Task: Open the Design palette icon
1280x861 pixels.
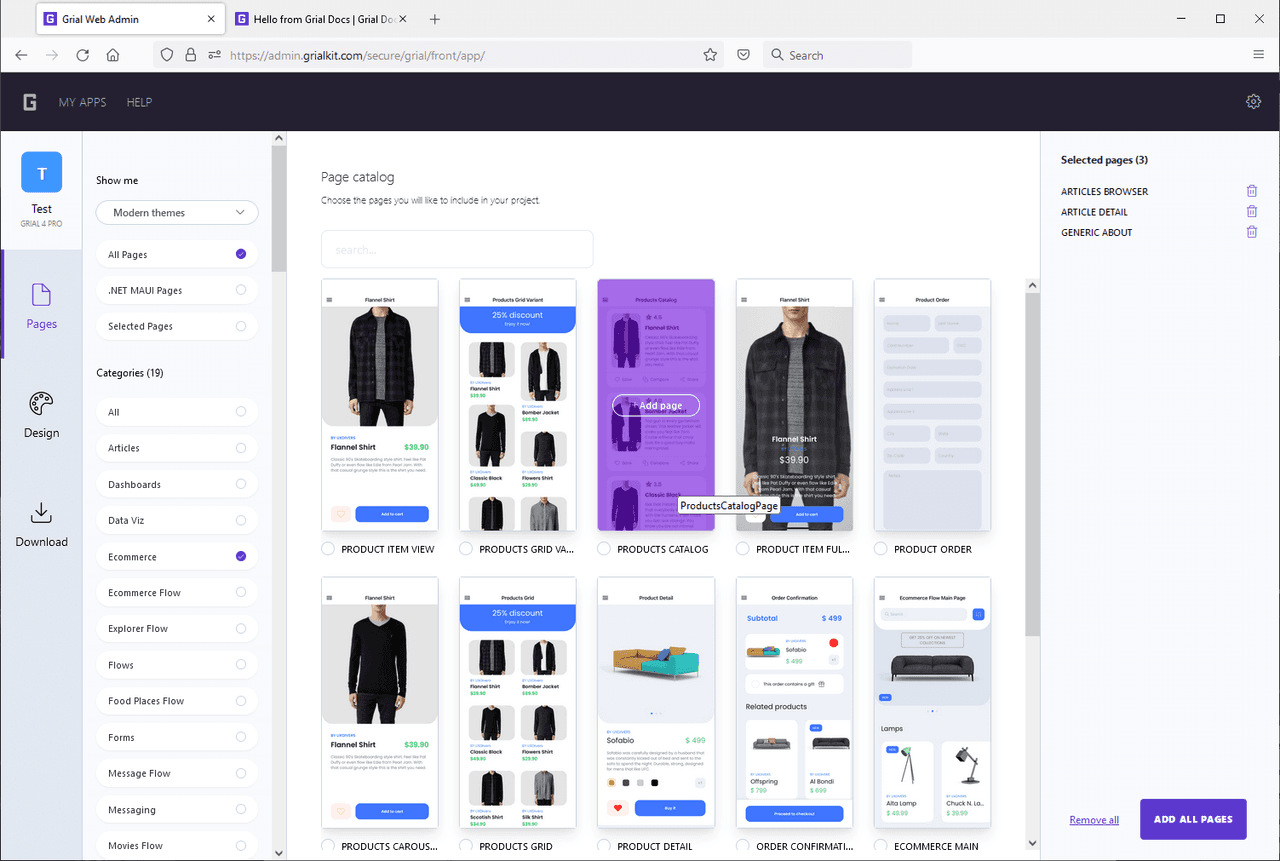Action: (x=41, y=404)
